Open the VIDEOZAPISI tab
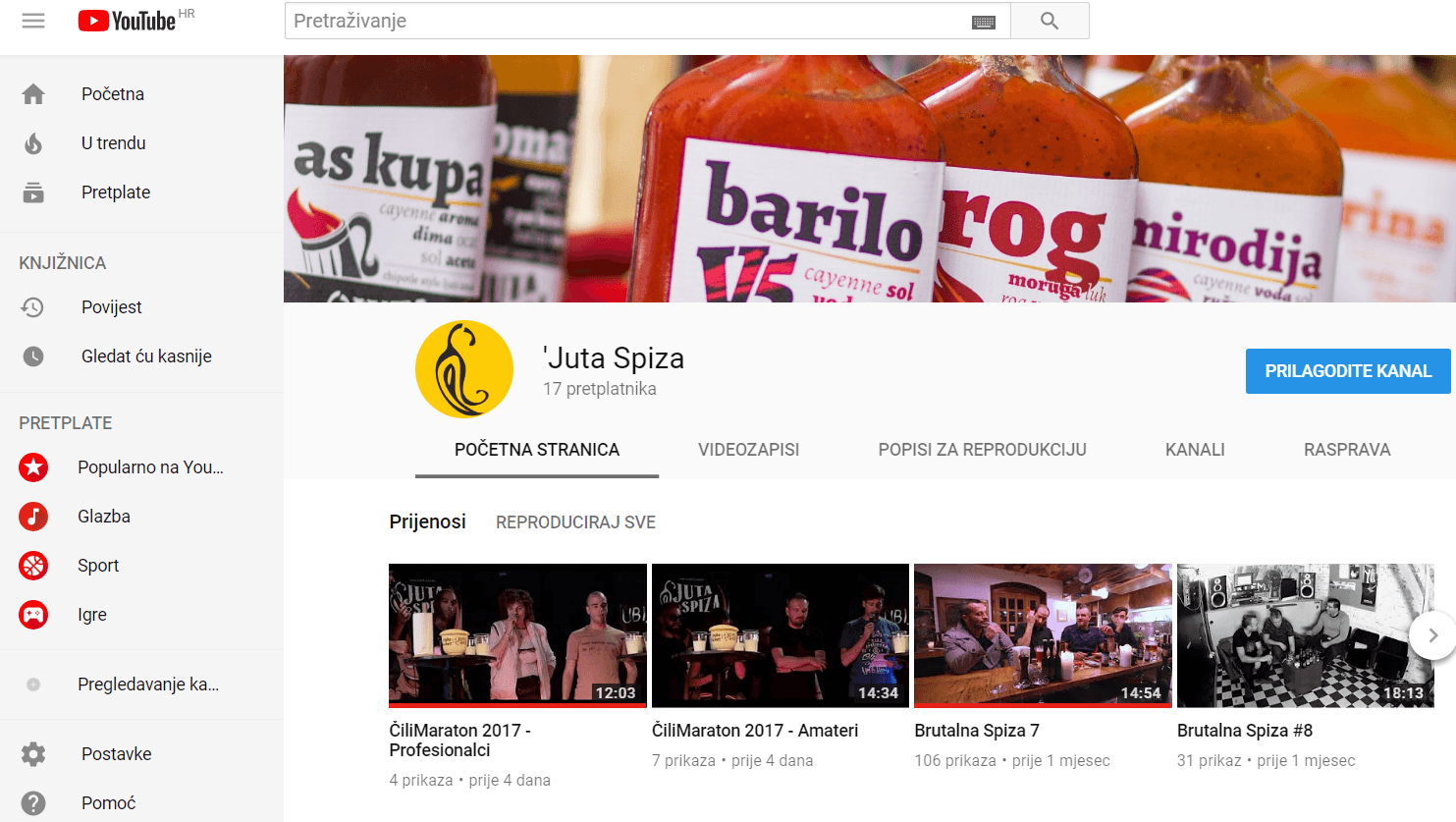The height and width of the screenshot is (822, 1456). pyautogui.click(x=748, y=450)
